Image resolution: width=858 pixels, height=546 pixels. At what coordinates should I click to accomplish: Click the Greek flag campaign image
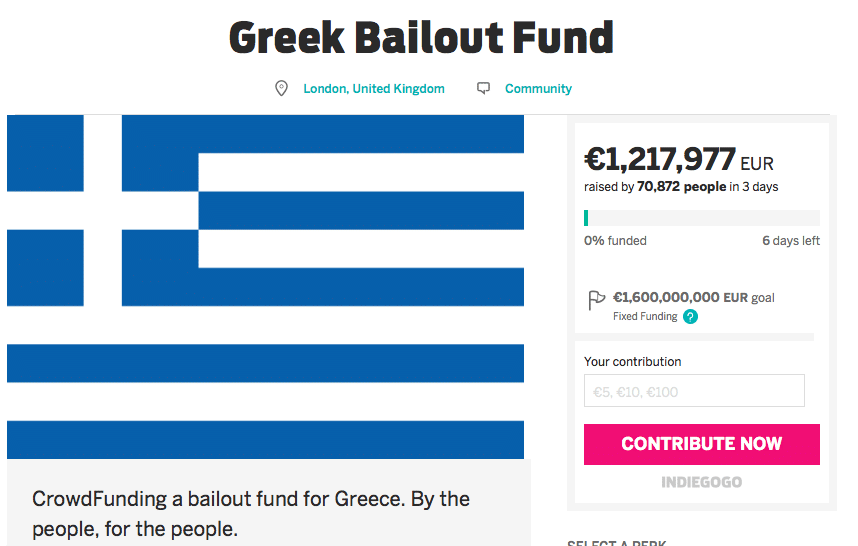point(265,287)
